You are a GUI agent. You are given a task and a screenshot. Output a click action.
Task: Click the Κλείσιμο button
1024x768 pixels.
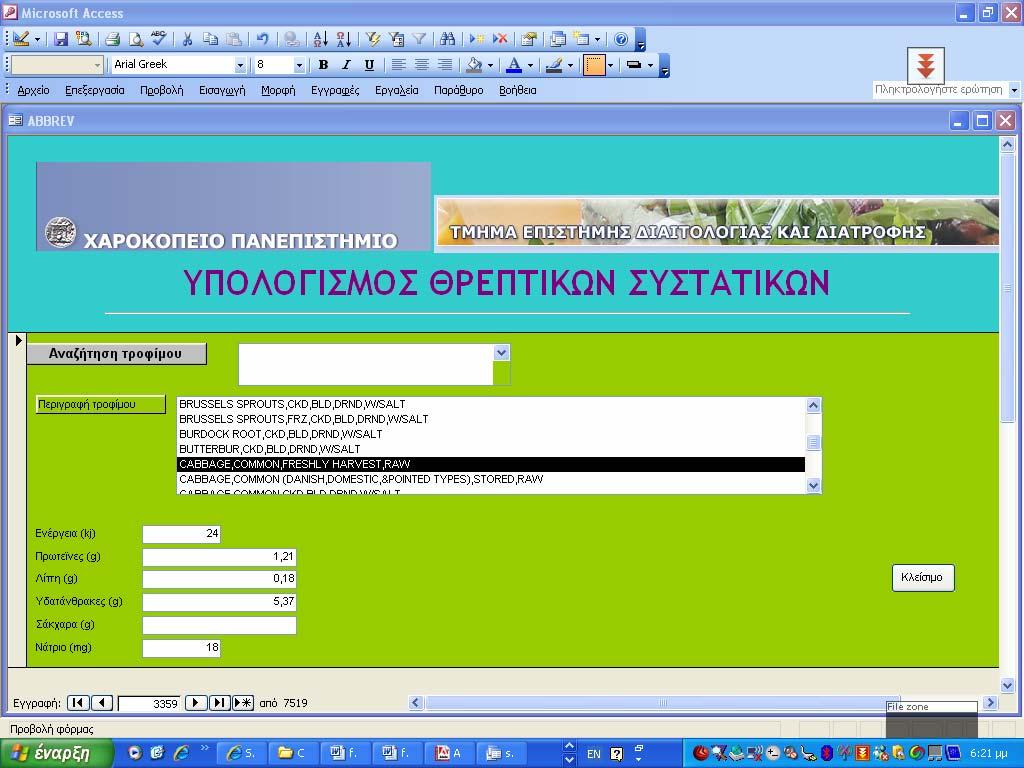[x=923, y=577]
